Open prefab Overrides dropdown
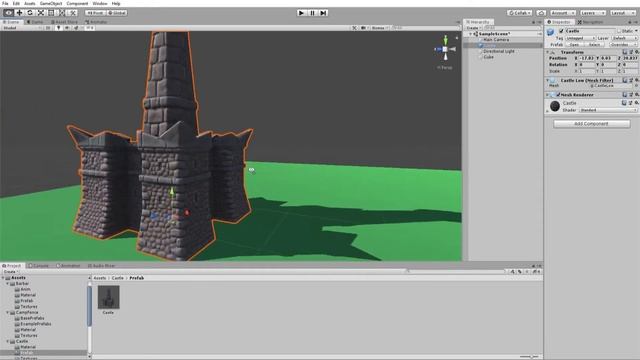 tap(623, 44)
